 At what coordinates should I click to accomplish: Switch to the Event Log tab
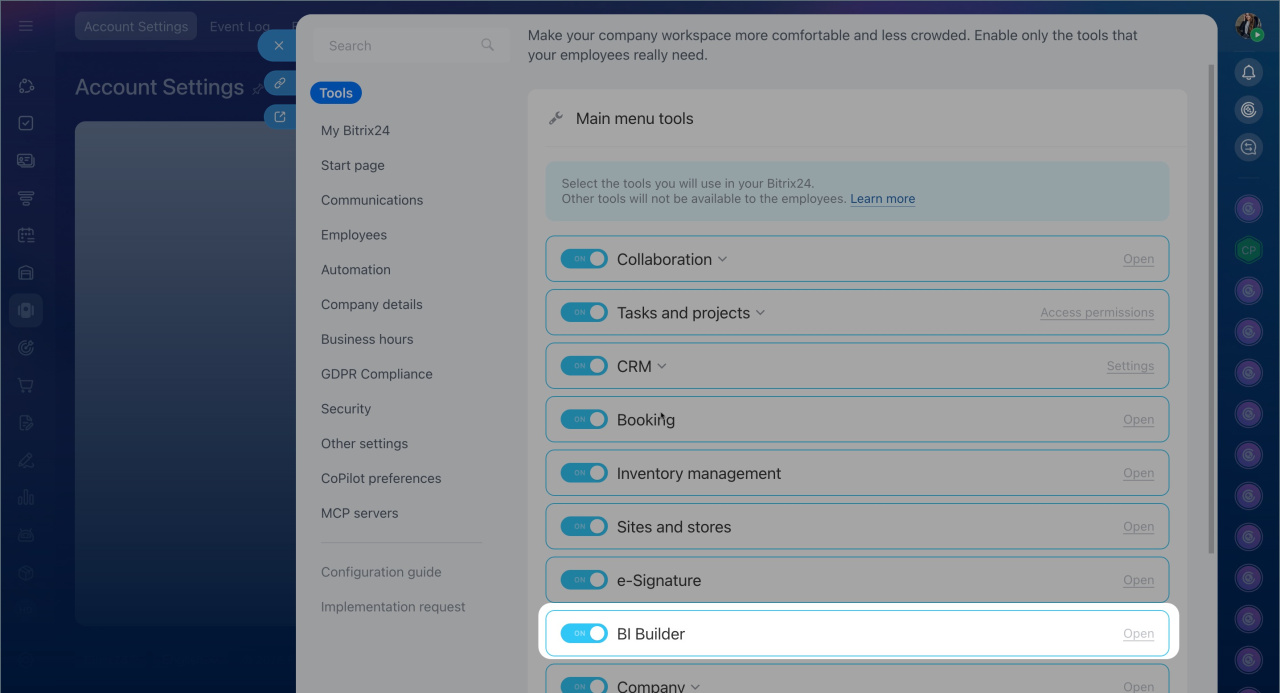tap(240, 27)
